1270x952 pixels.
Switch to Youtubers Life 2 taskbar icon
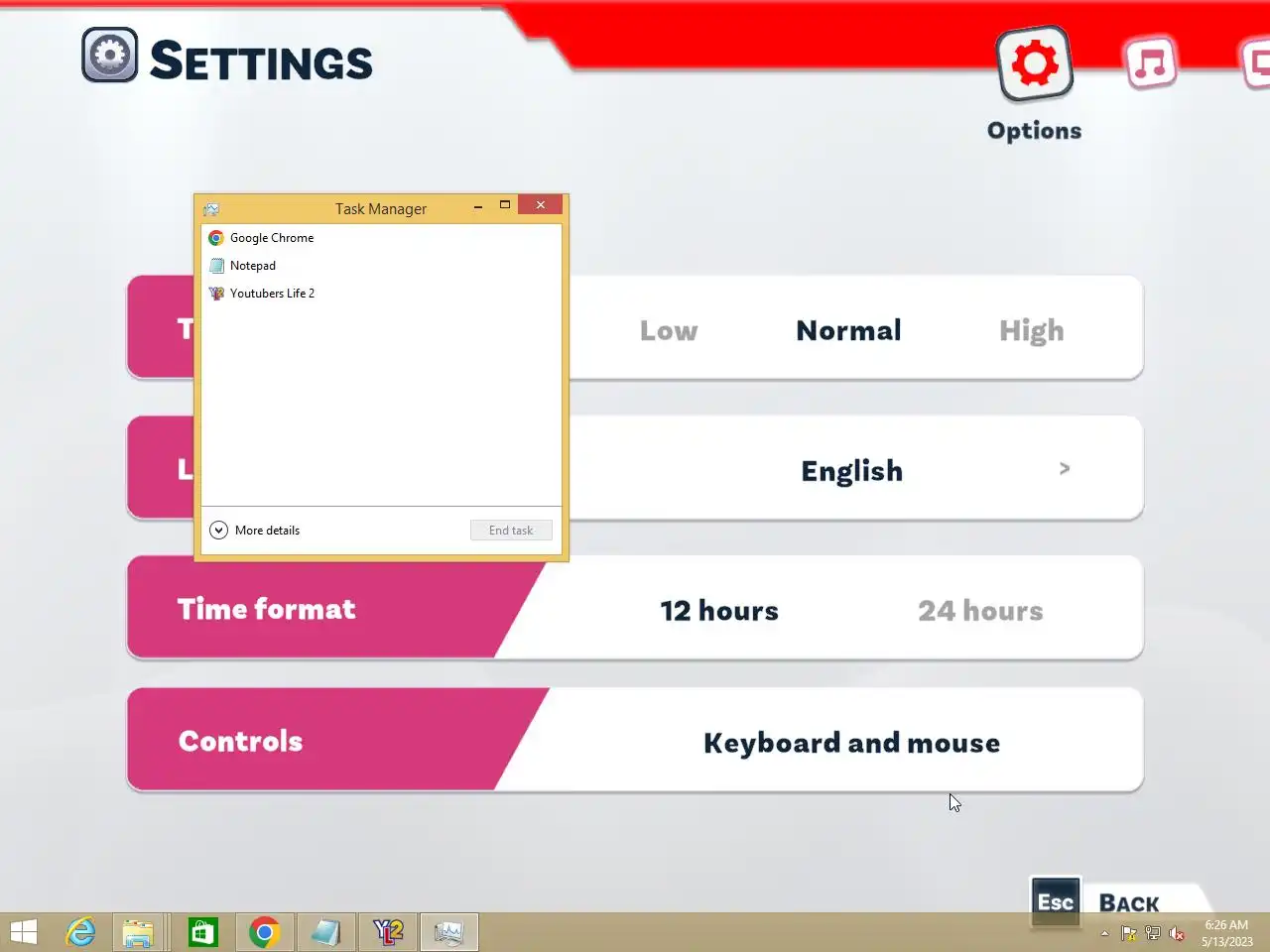pyautogui.click(x=388, y=932)
